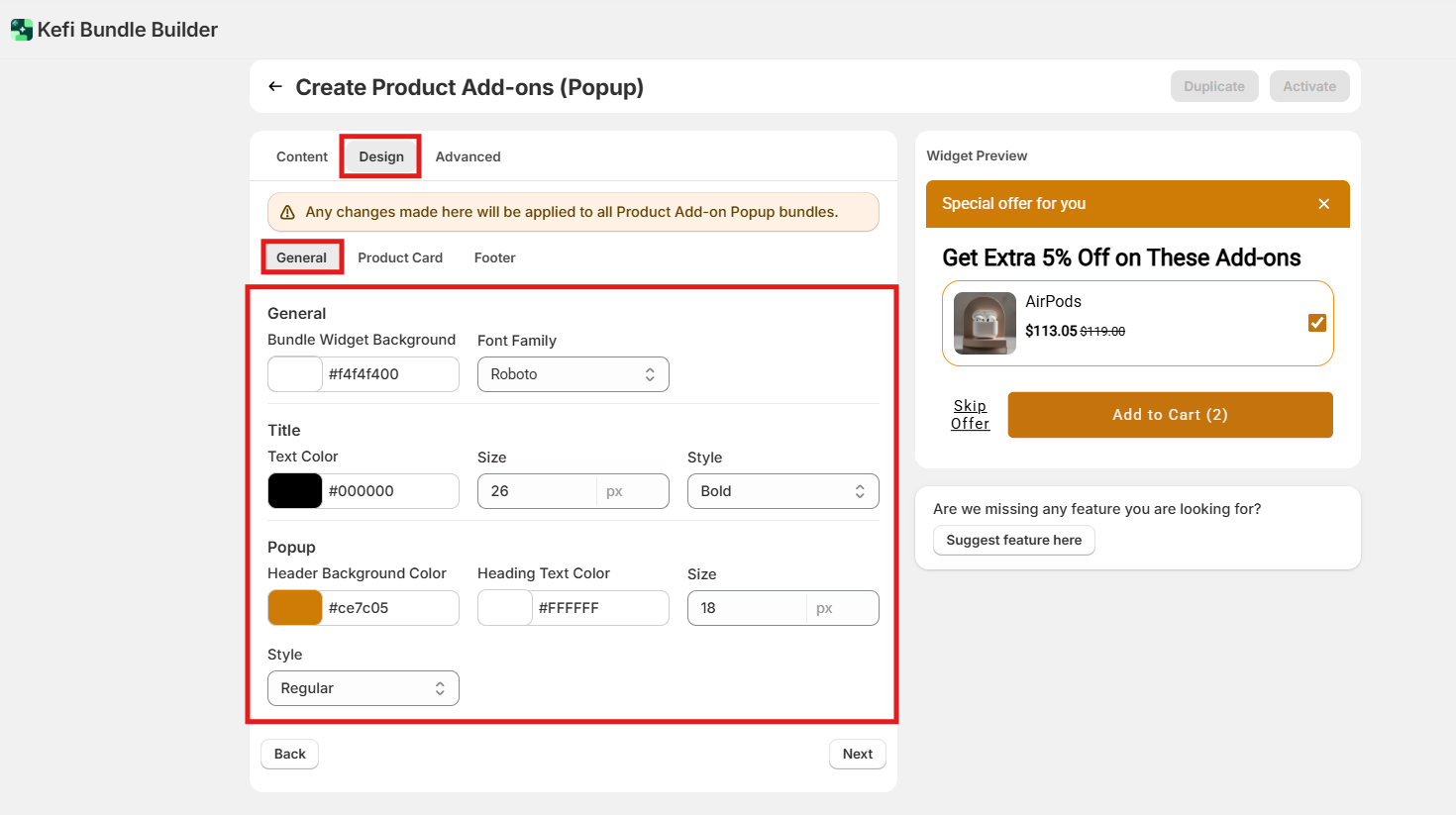The image size is (1456, 815).
Task: Close the Special offer popup preview
Action: click(x=1323, y=204)
